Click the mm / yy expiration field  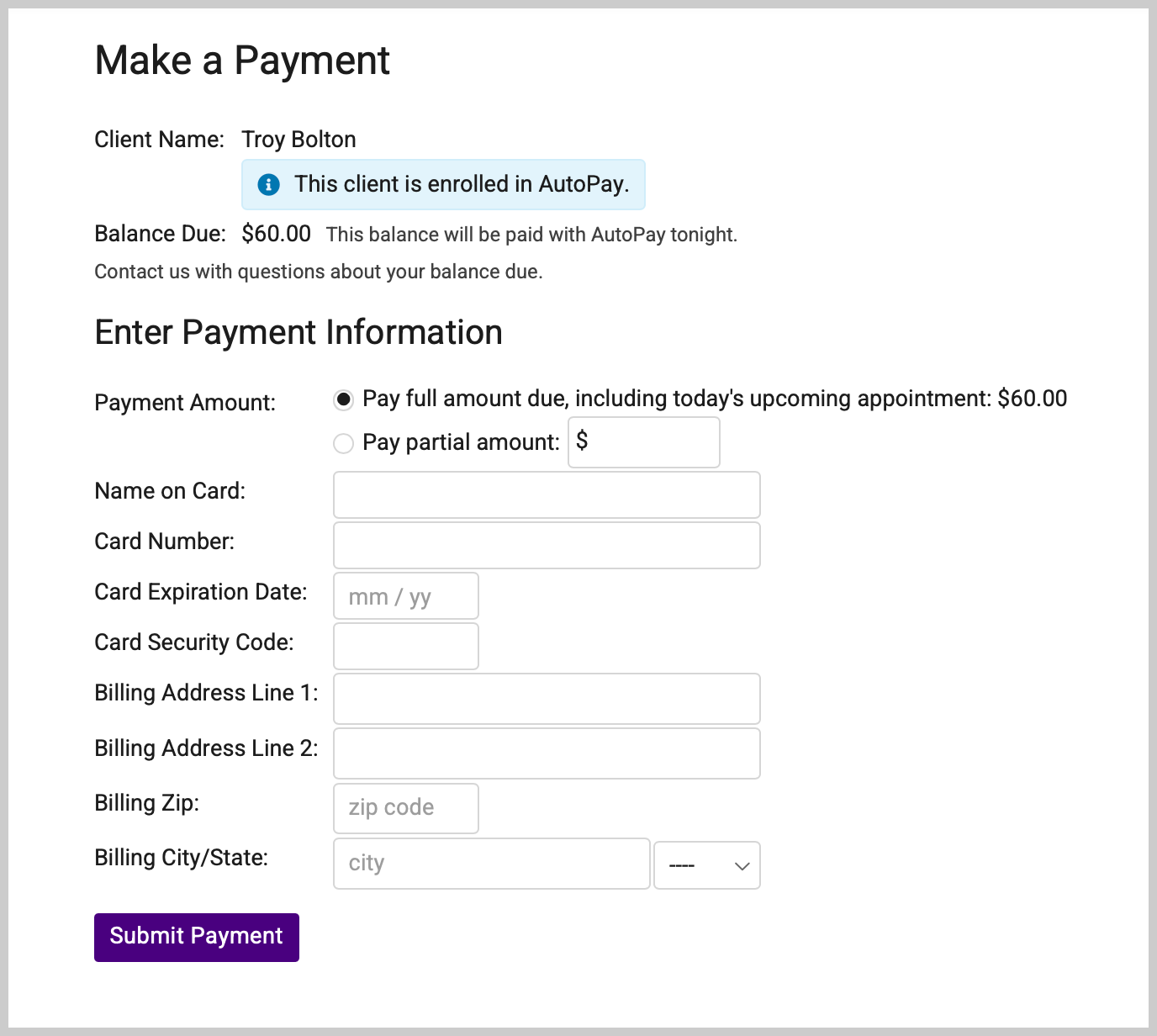405,595
